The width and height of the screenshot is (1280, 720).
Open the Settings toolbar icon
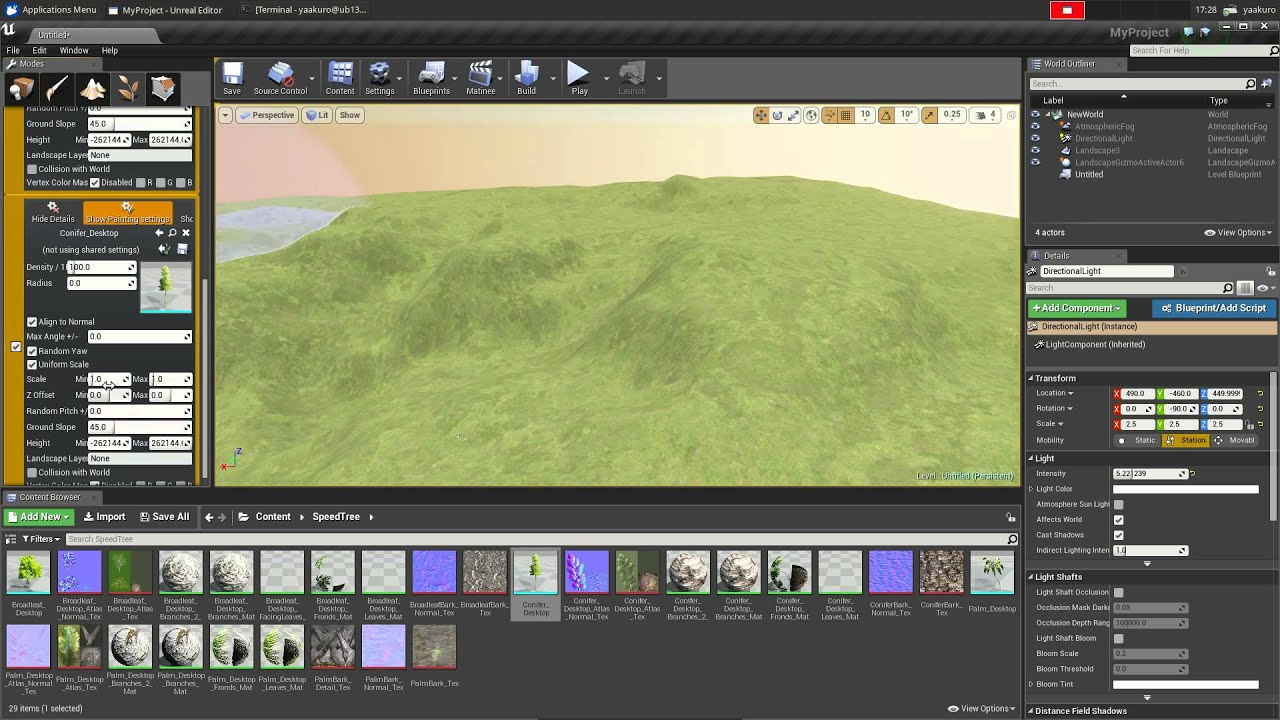click(380, 79)
